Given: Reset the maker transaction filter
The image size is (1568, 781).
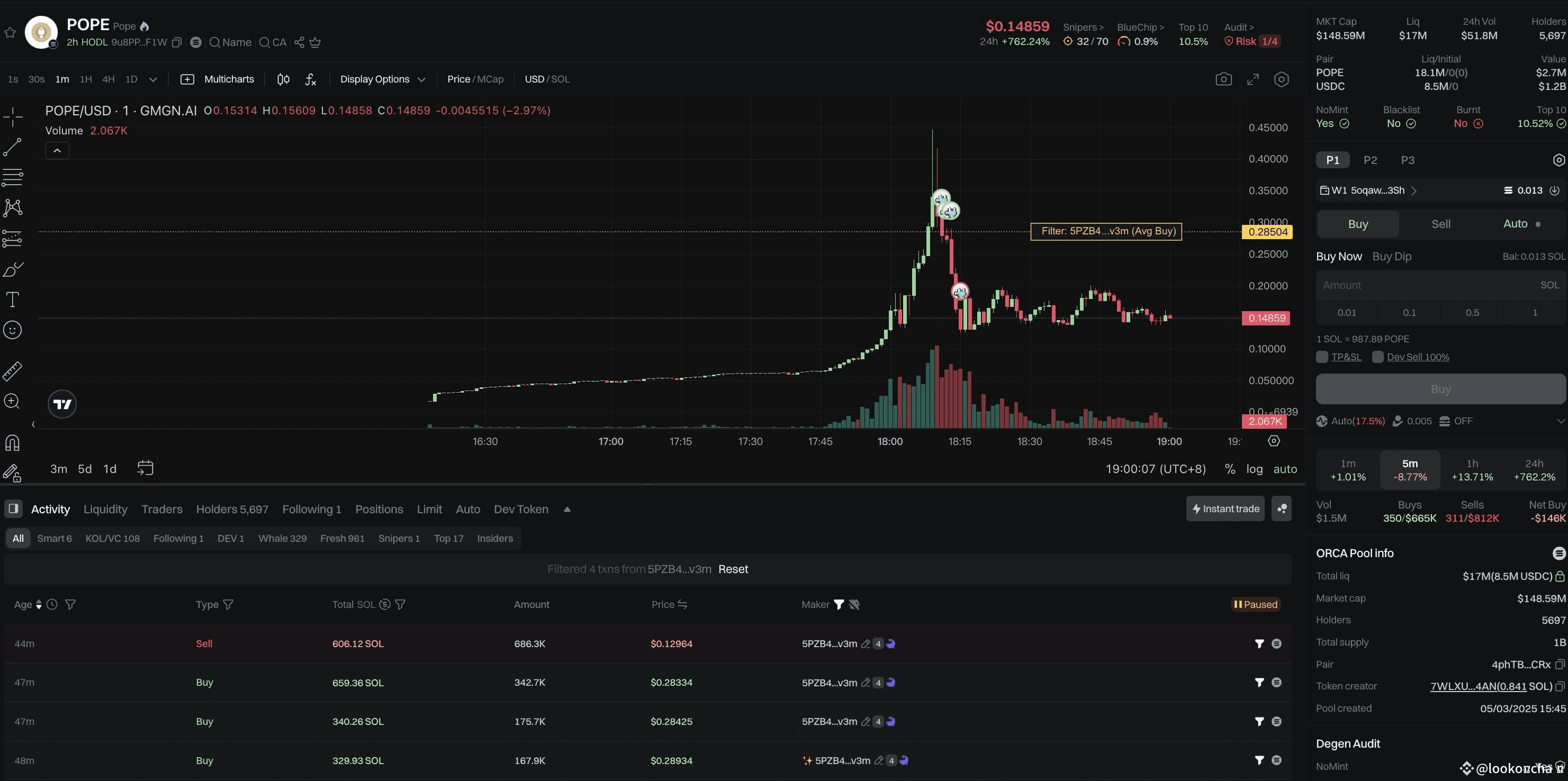Looking at the screenshot, I should (x=733, y=569).
